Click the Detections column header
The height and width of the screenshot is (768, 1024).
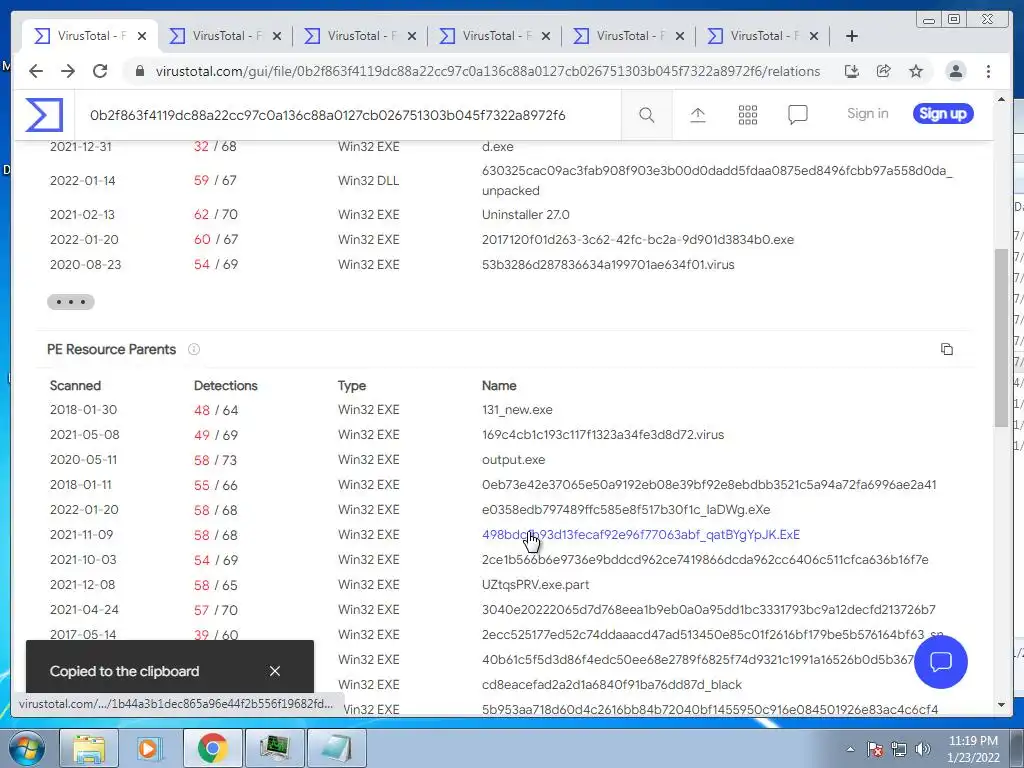[x=225, y=385]
